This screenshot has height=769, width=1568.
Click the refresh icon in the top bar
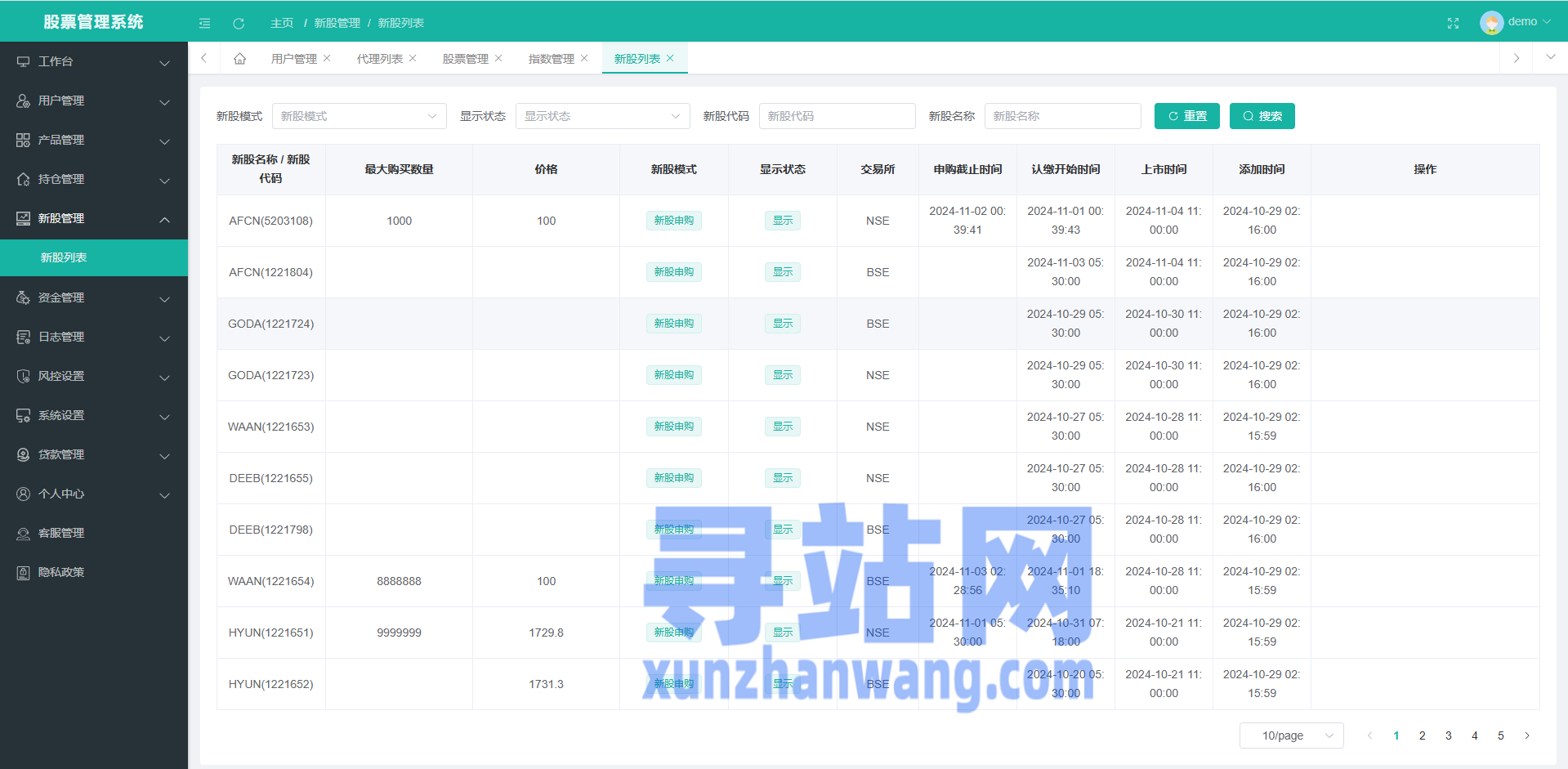239,23
